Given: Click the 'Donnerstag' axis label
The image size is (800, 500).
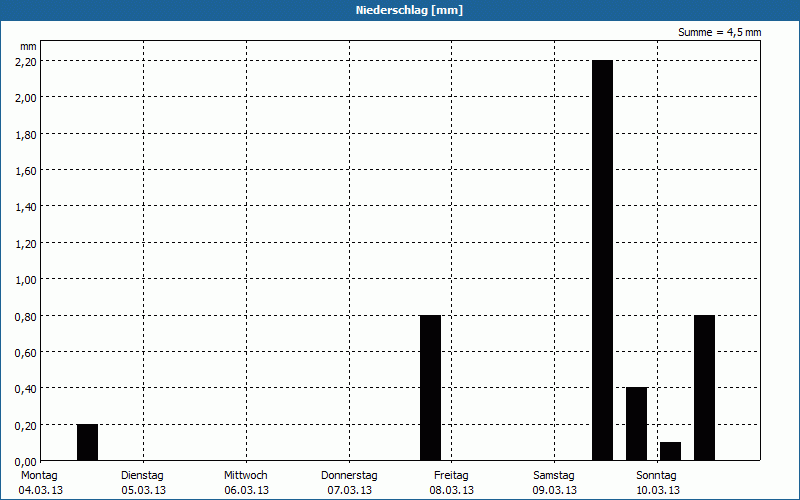Looking at the screenshot, I should [x=349, y=476].
